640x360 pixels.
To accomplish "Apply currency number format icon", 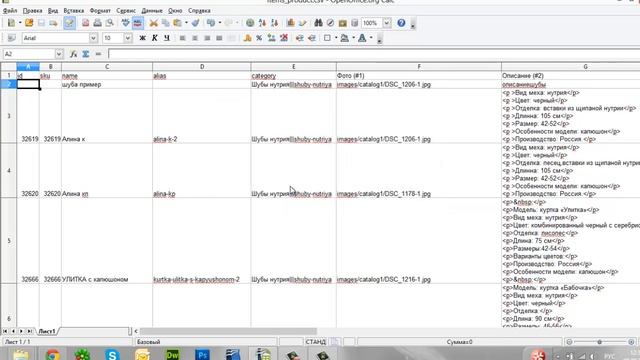I will click(247, 38).
